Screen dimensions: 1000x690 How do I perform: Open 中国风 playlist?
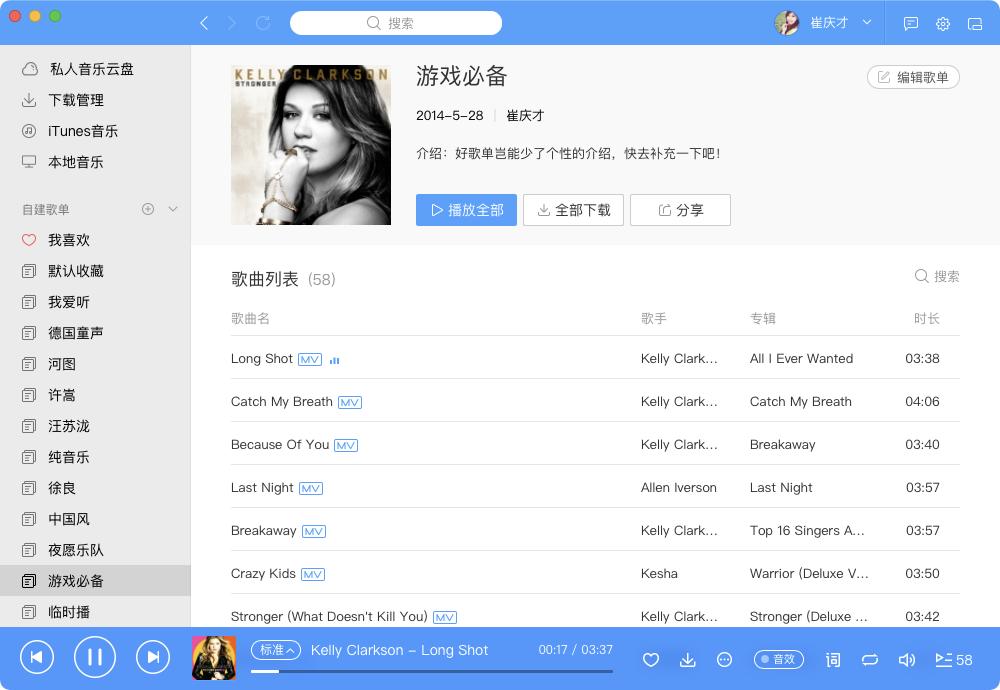(95, 519)
